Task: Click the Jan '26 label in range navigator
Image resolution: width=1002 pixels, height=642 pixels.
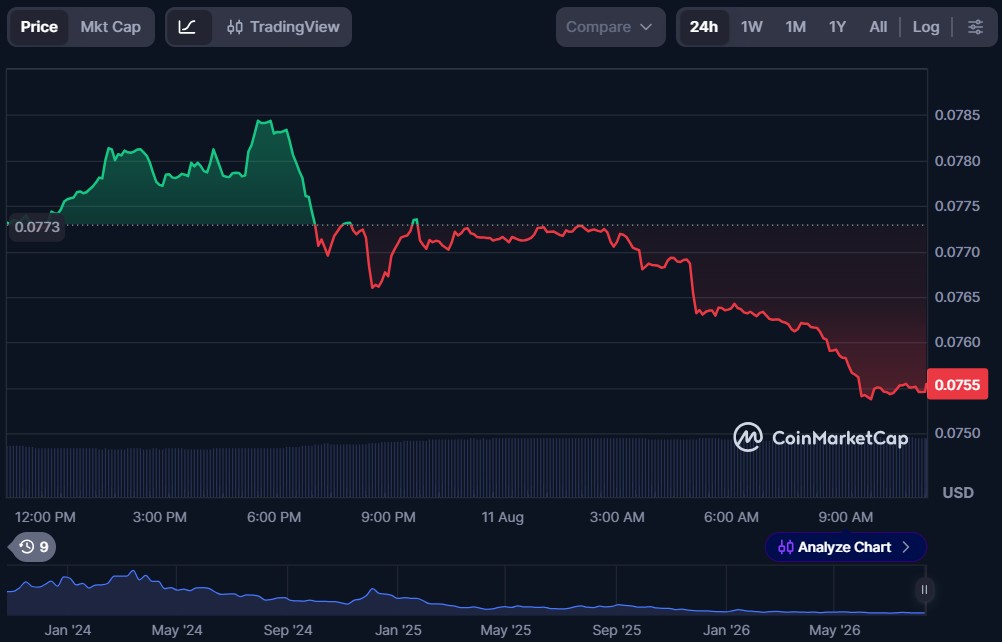Action: pos(726,630)
